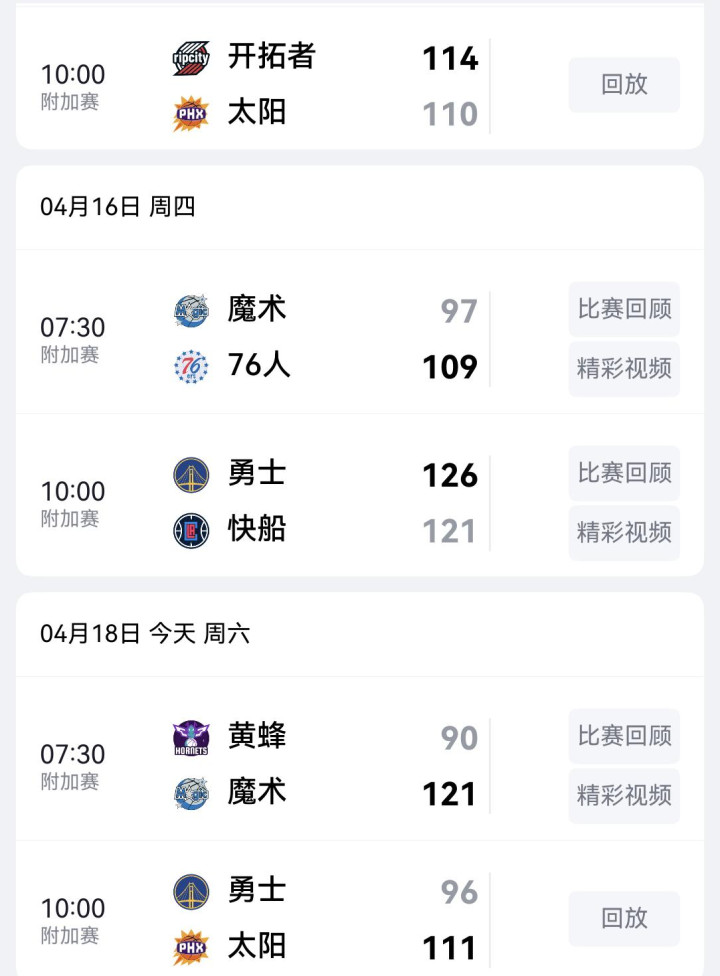Tap the 76人 team name

click(x=259, y=366)
